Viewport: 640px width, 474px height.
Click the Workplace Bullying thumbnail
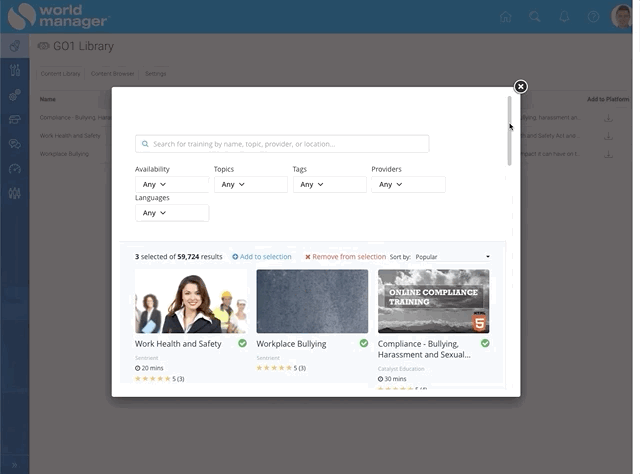pos(312,301)
